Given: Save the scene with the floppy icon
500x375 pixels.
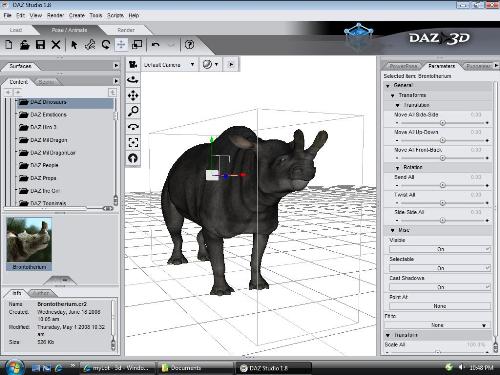Looking at the screenshot, I should [40, 45].
